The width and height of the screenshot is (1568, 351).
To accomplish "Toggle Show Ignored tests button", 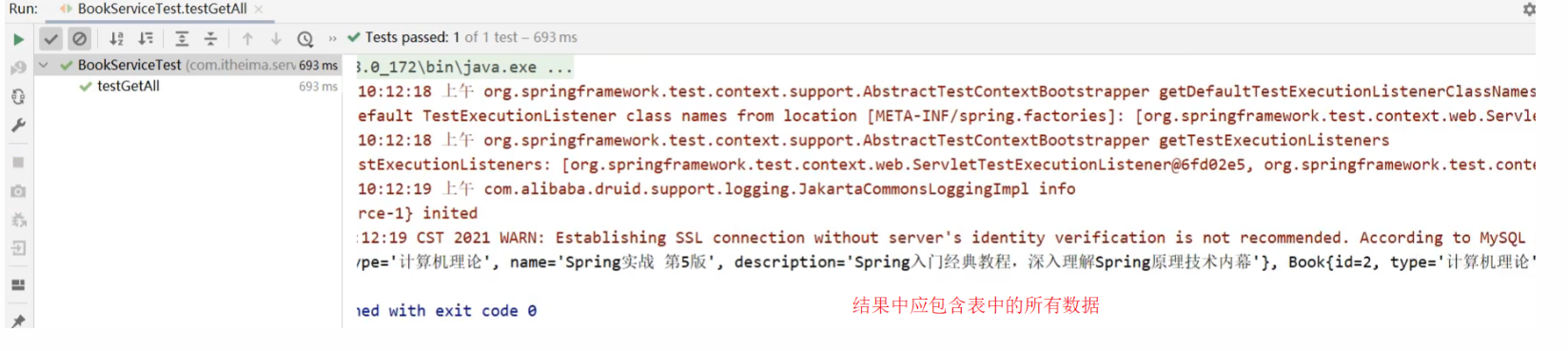I will coord(80,39).
